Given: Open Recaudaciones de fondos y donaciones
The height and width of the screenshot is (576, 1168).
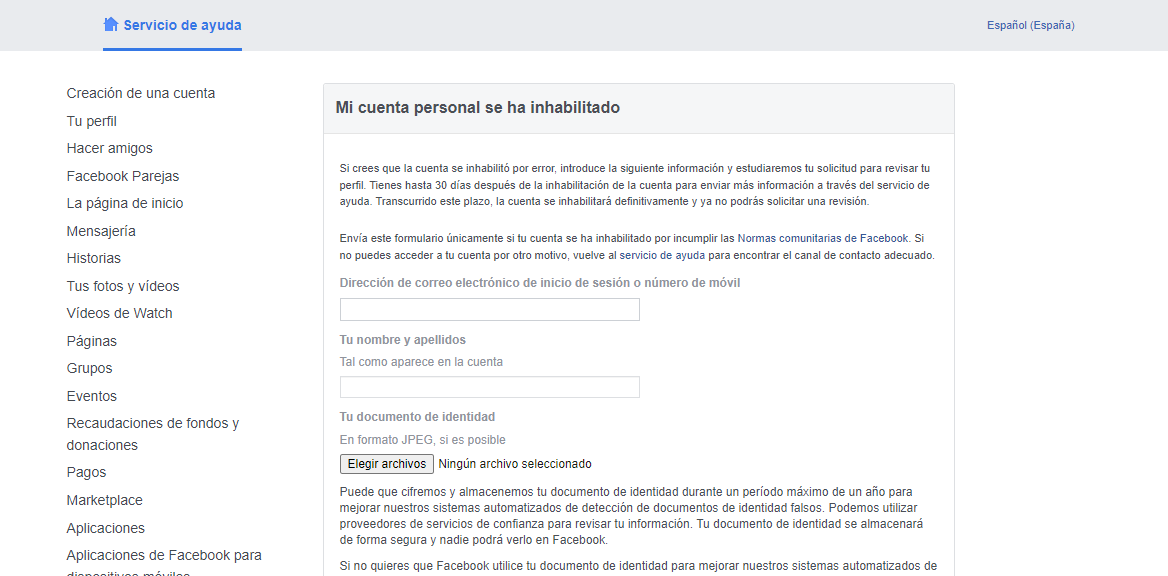Looking at the screenshot, I should pyautogui.click(x=153, y=434).
